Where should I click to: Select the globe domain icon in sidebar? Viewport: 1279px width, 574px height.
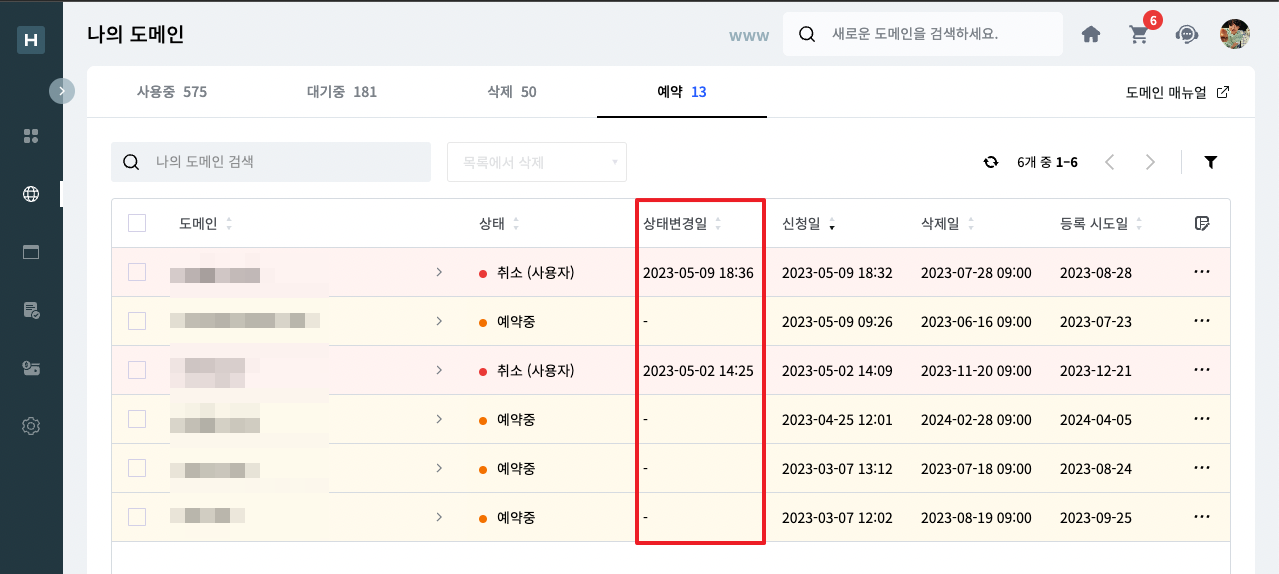click(x=31, y=194)
